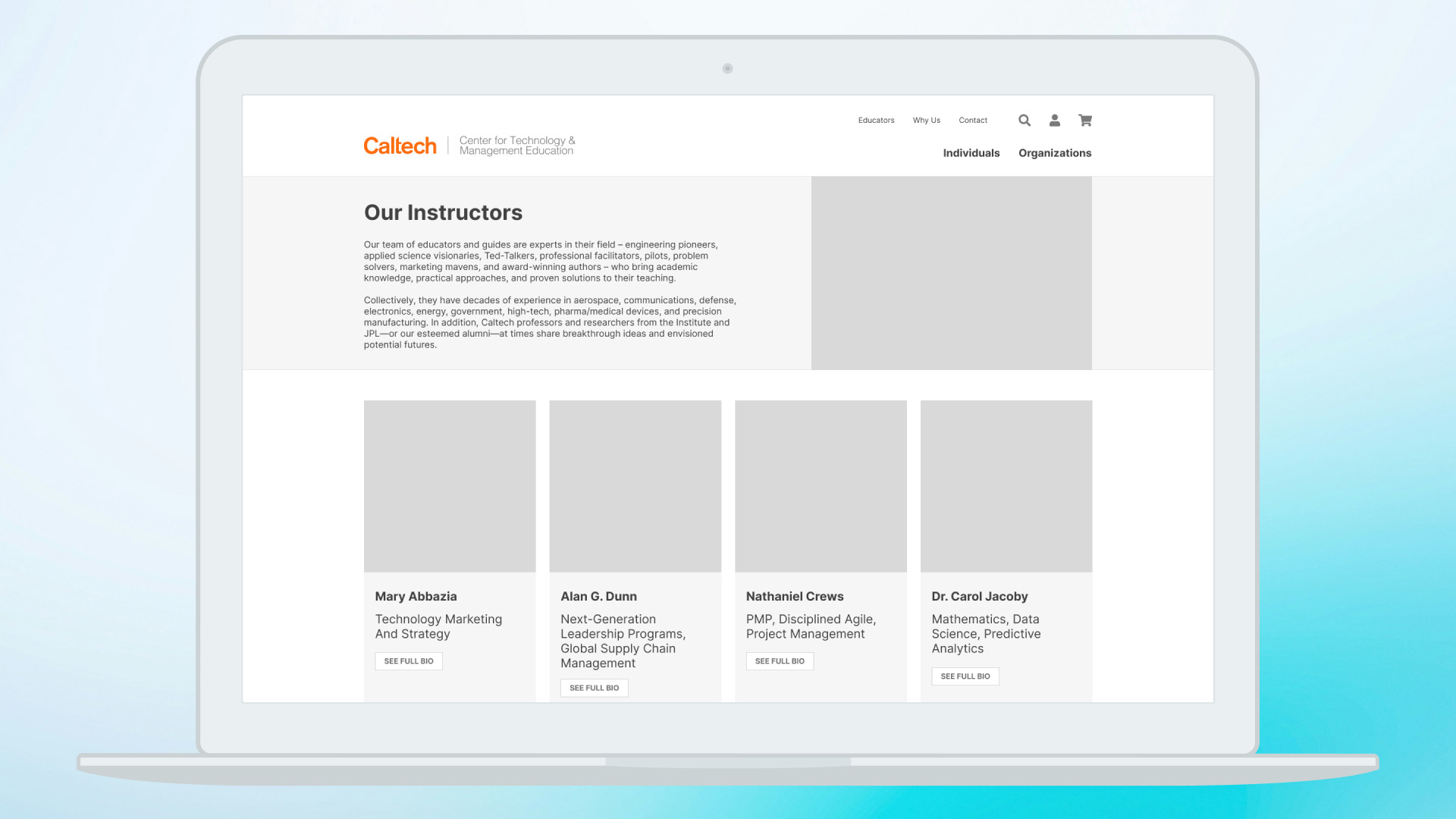The width and height of the screenshot is (1456, 819).
Task: Click Mary Abbazia's photo placeholder
Action: tap(450, 486)
